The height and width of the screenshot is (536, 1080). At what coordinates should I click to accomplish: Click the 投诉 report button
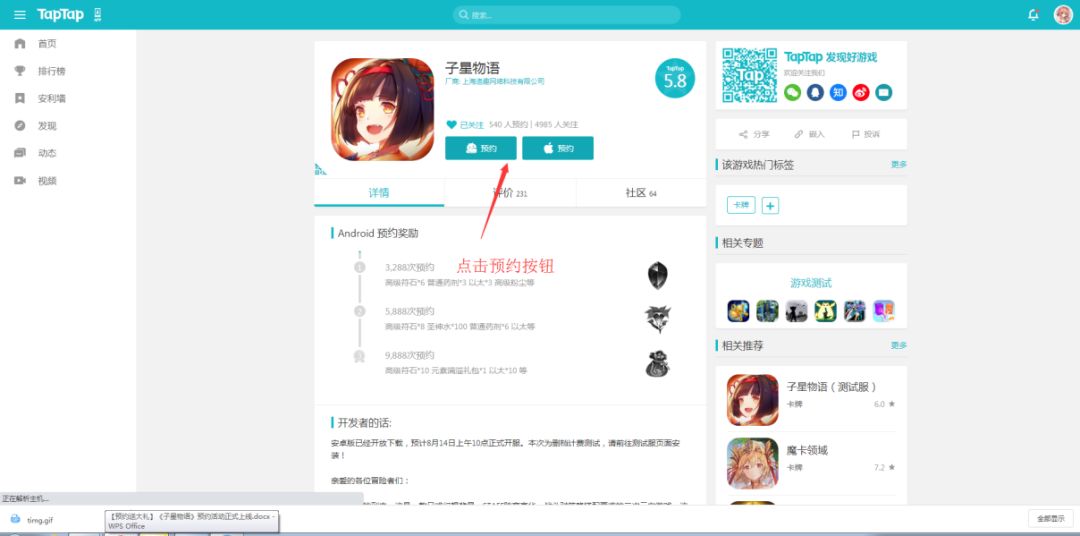pos(866,134)
